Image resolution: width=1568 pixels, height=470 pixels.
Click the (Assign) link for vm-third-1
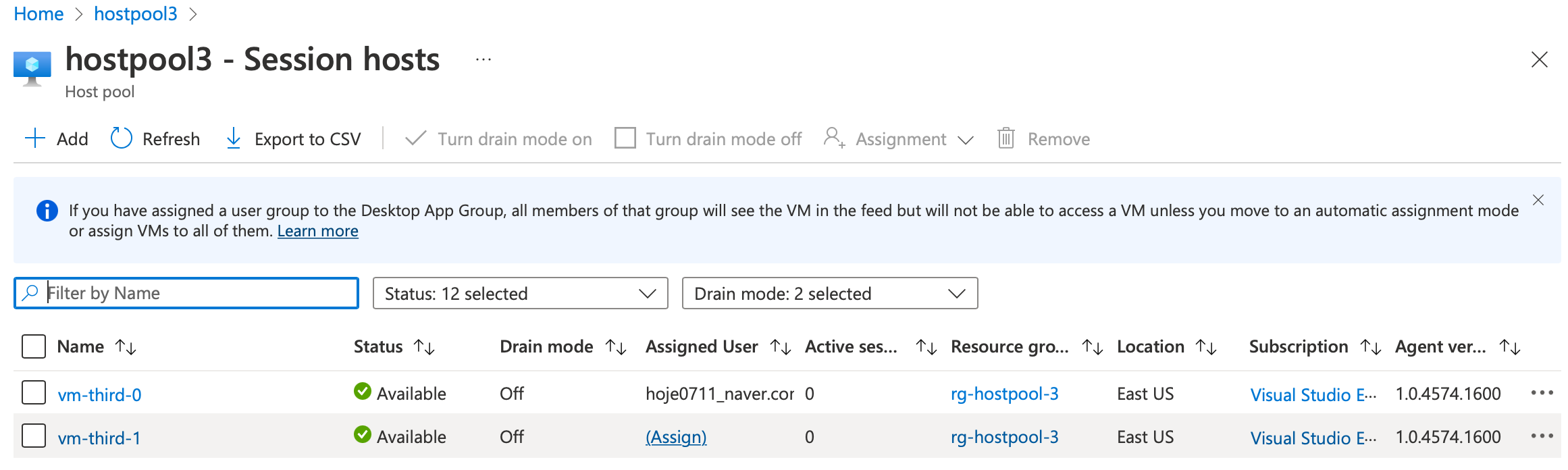(x=676, y=437)
